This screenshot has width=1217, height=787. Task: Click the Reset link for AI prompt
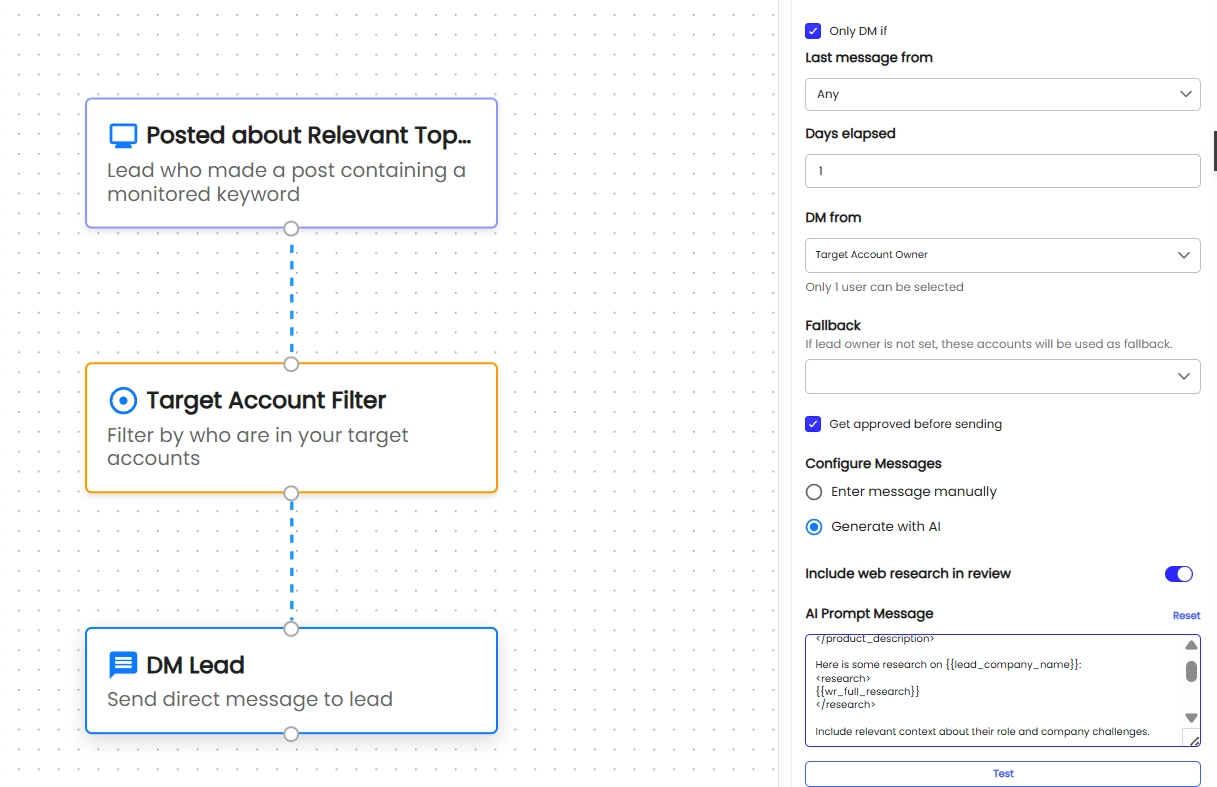tap(1186, 616)
